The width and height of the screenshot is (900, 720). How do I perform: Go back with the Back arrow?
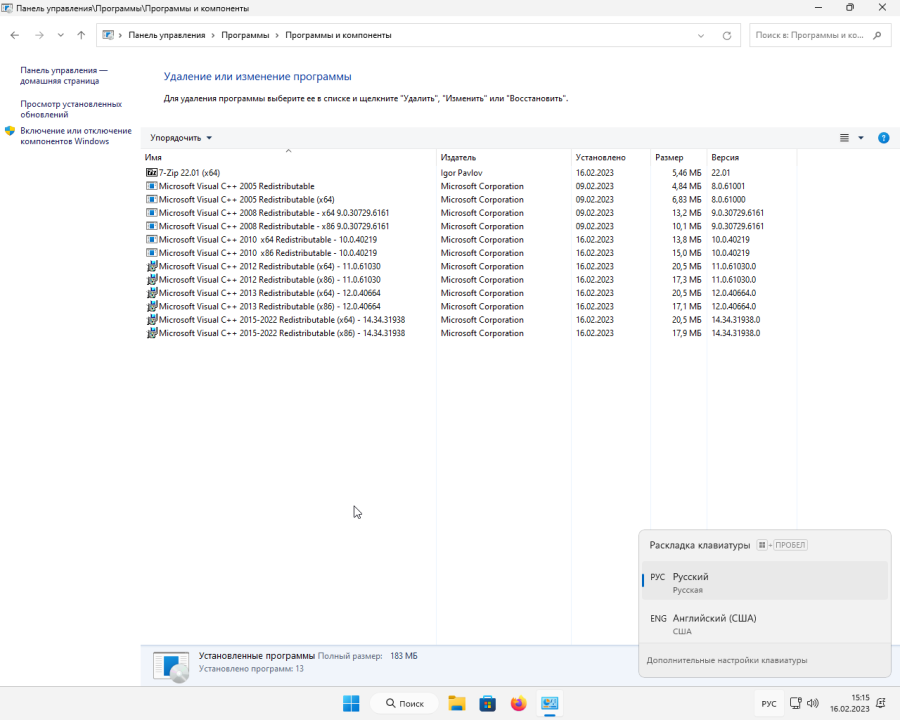tap(15, 35)
